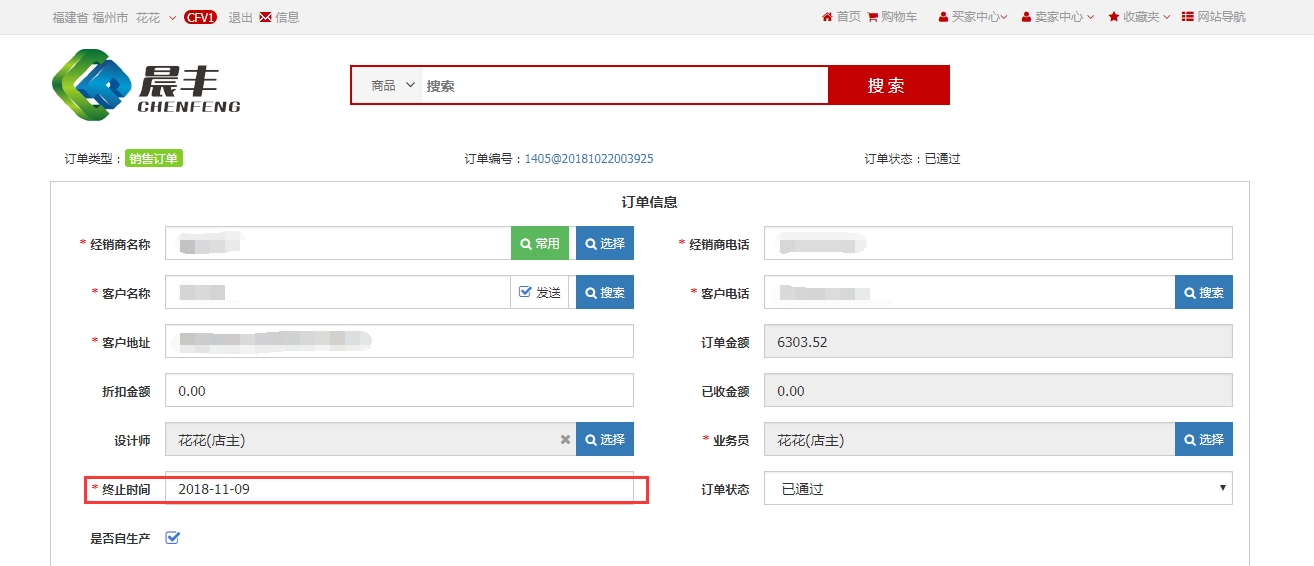Click the 终止时间 date field
Image resolution: width=1314 pixels, height=566 pixels.
point(398,490)
